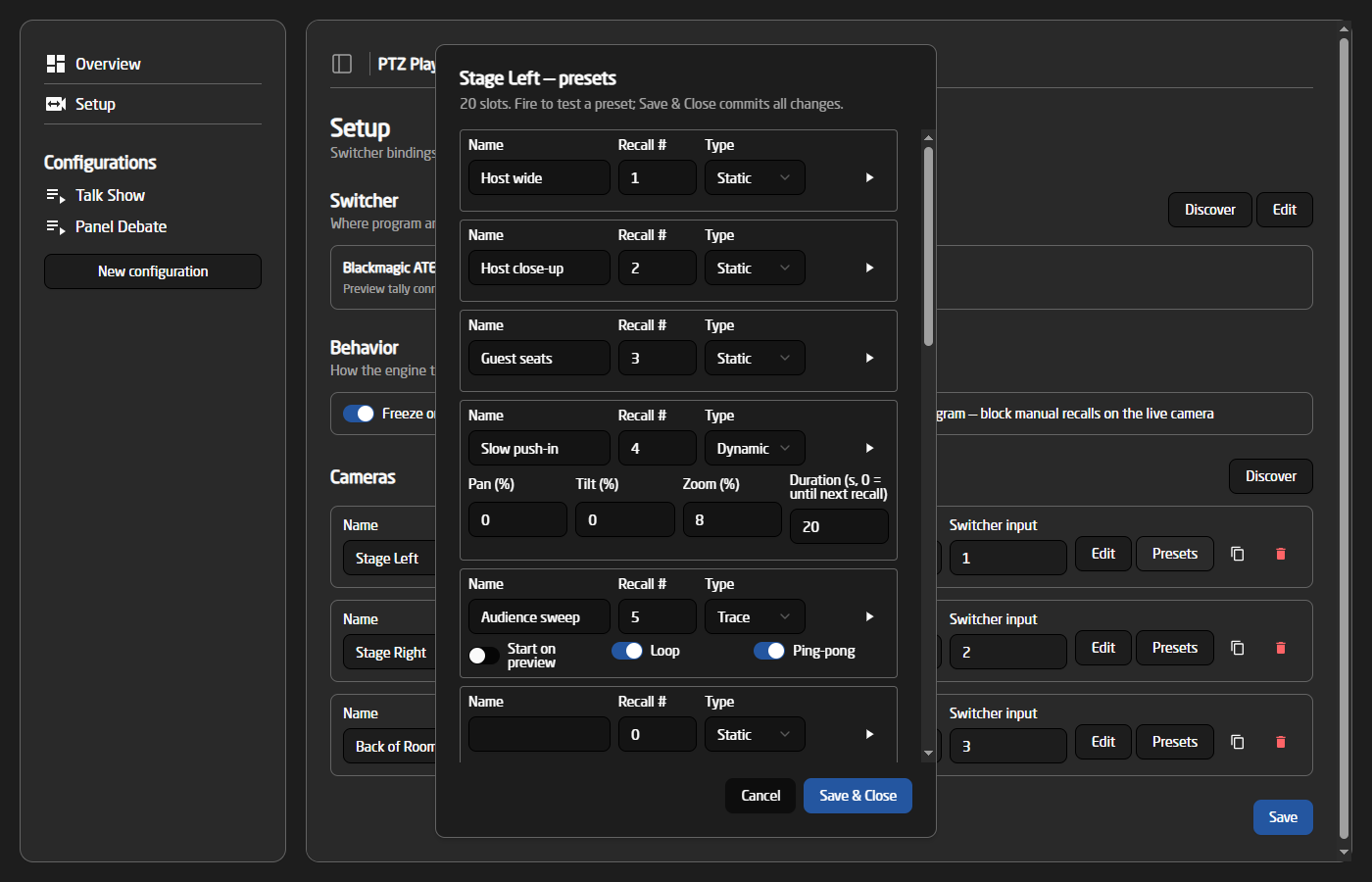Edit the Switcher settings
This screenshot has height=882, width=1372.
tap(1284, 210)
